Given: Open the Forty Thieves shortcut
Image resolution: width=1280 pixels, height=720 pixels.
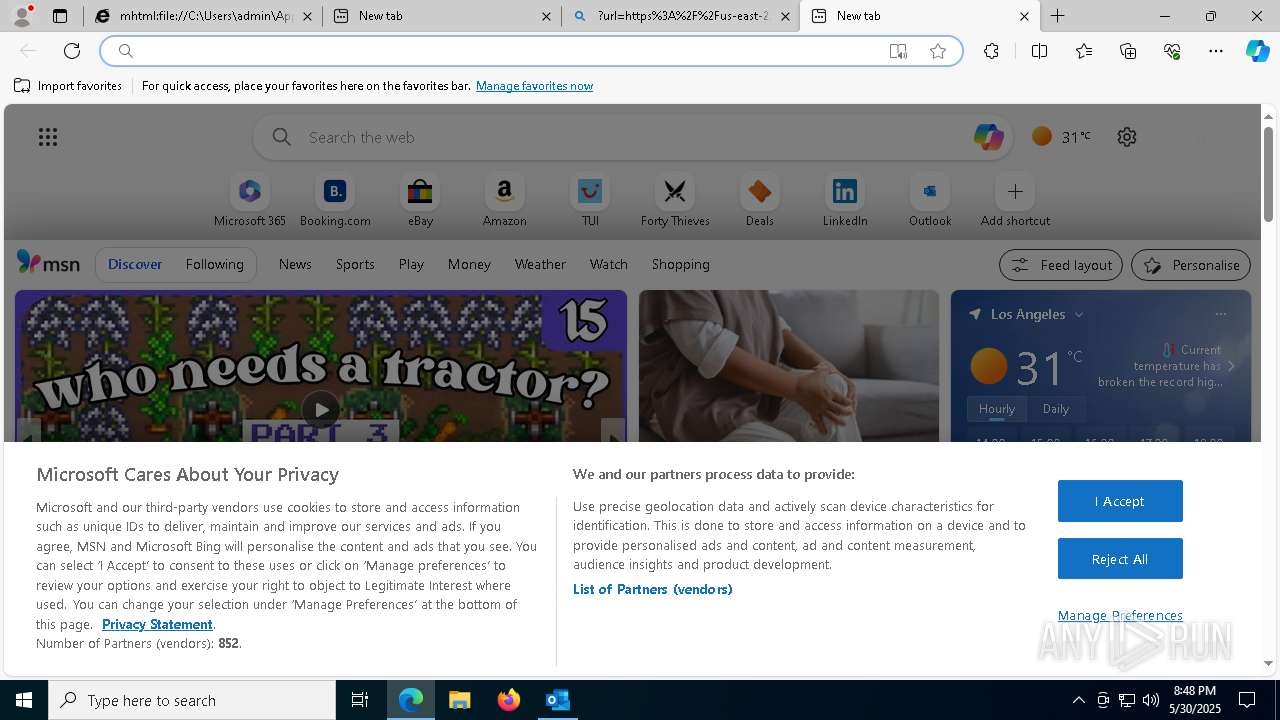Looking at the screenshot, I should (x=675, y=201).
